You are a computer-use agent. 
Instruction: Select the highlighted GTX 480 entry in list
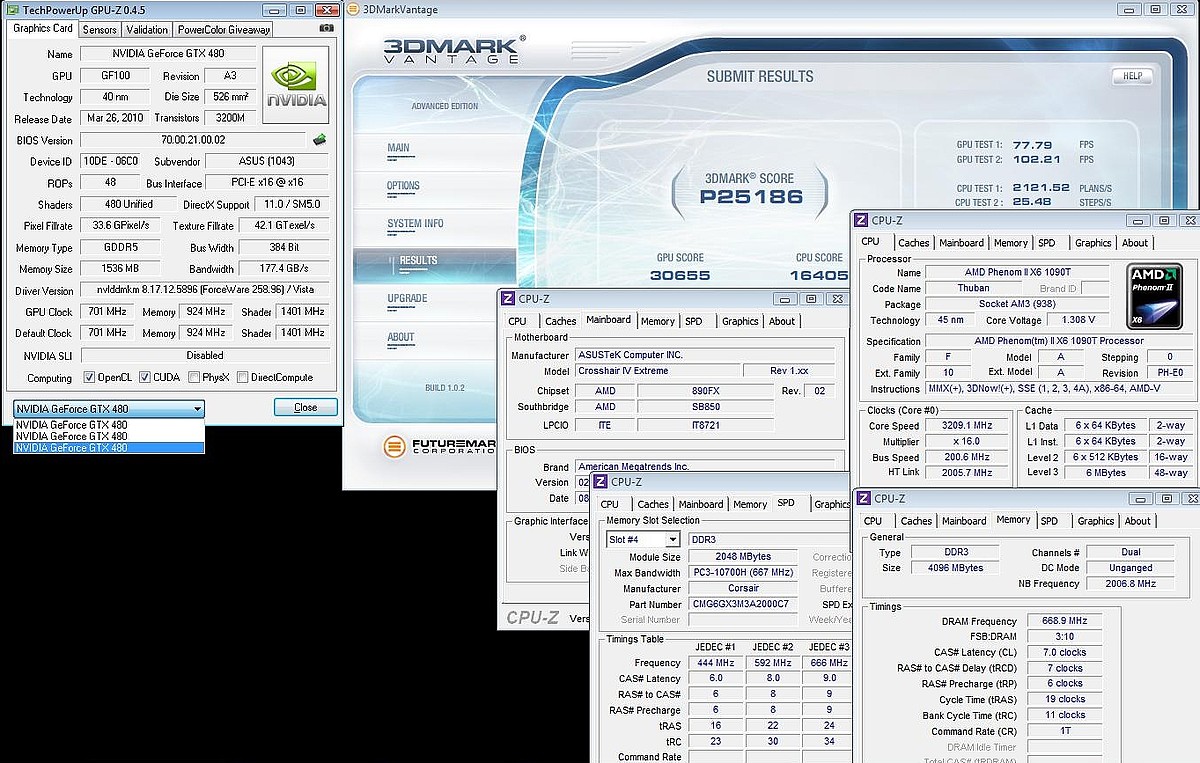point(109,448)
